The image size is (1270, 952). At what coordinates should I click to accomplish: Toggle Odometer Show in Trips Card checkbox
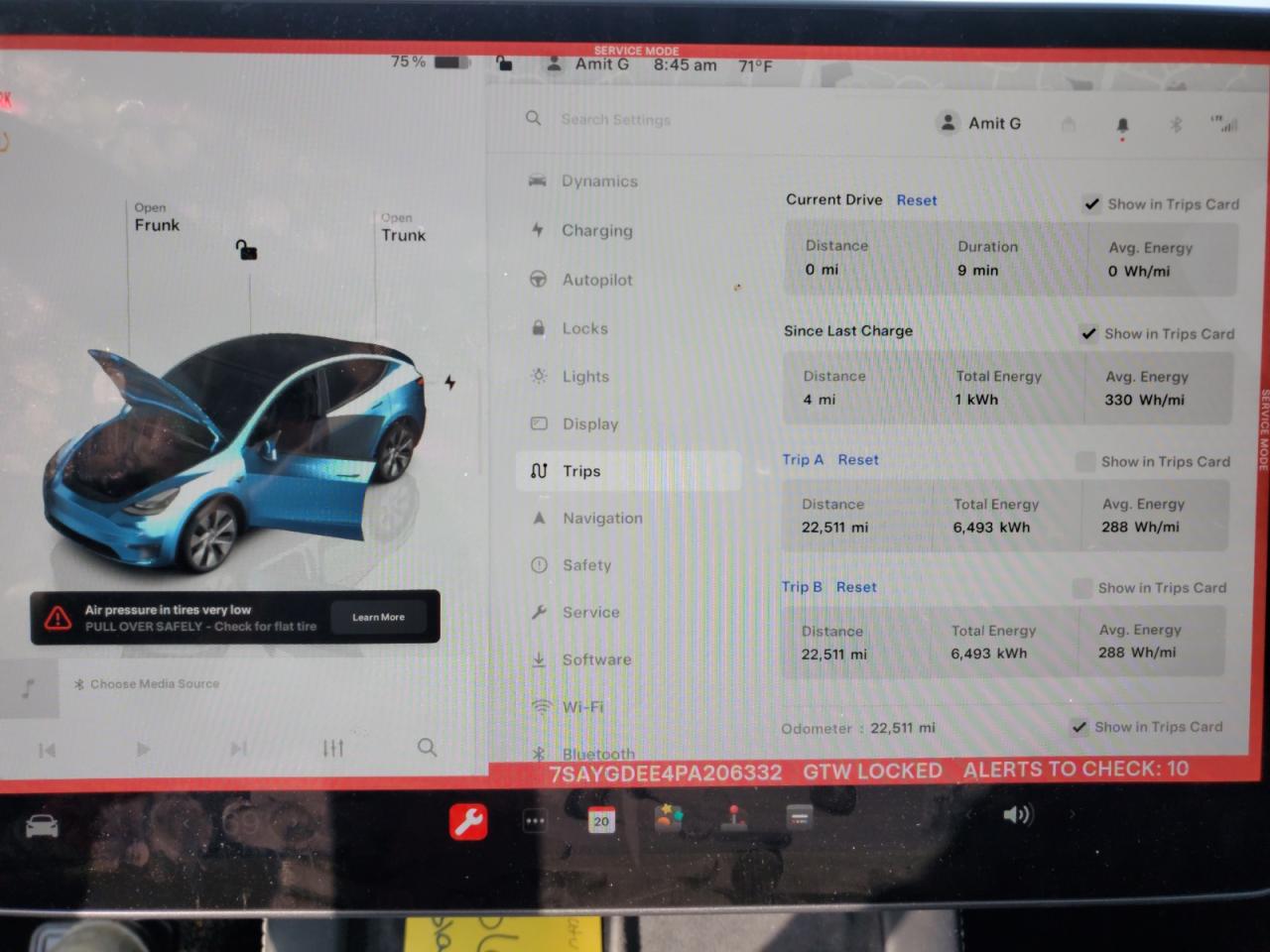(1079, 727)
